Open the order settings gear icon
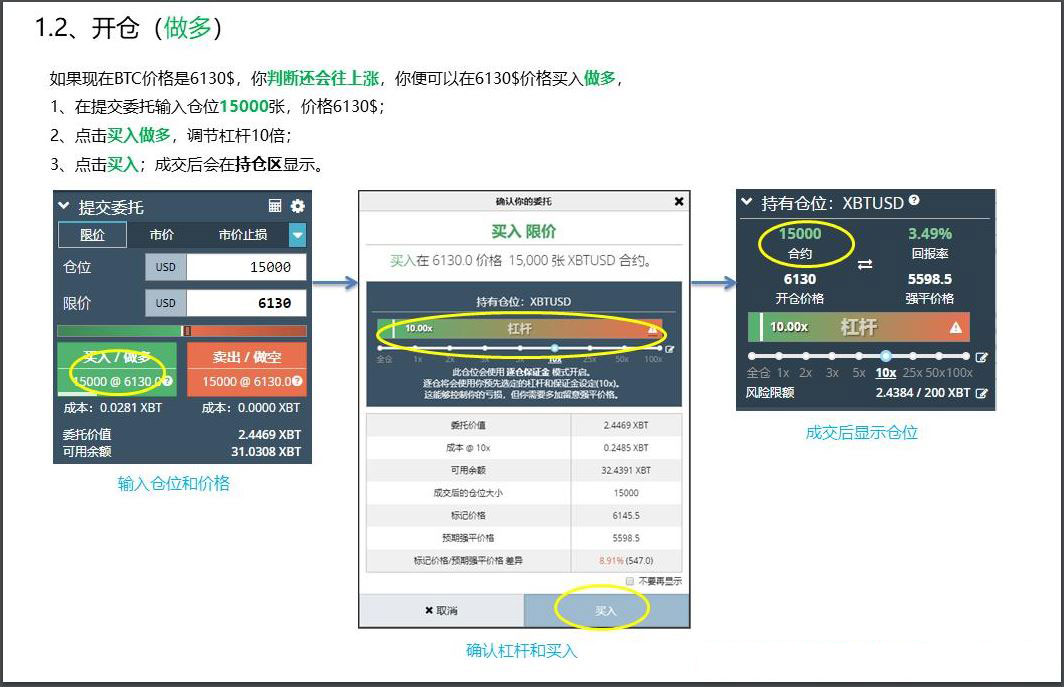 (297, 206)
